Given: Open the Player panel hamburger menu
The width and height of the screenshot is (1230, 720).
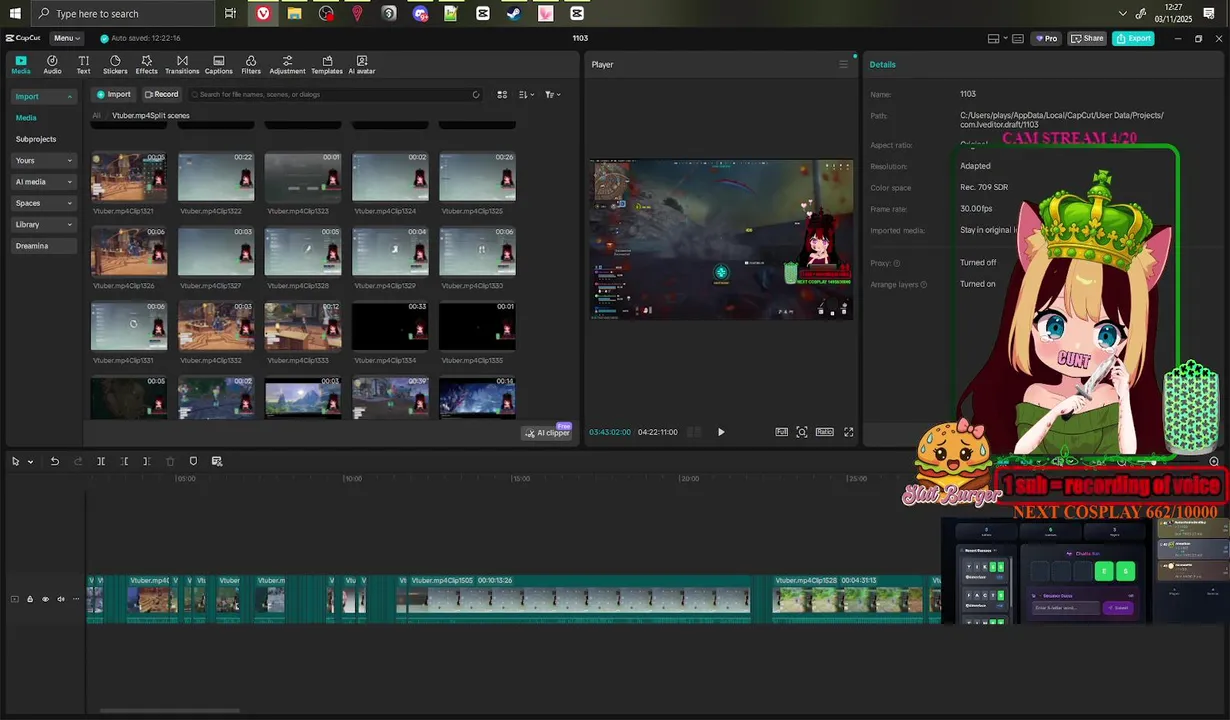Looking at the screenshot, I should 843,64.
